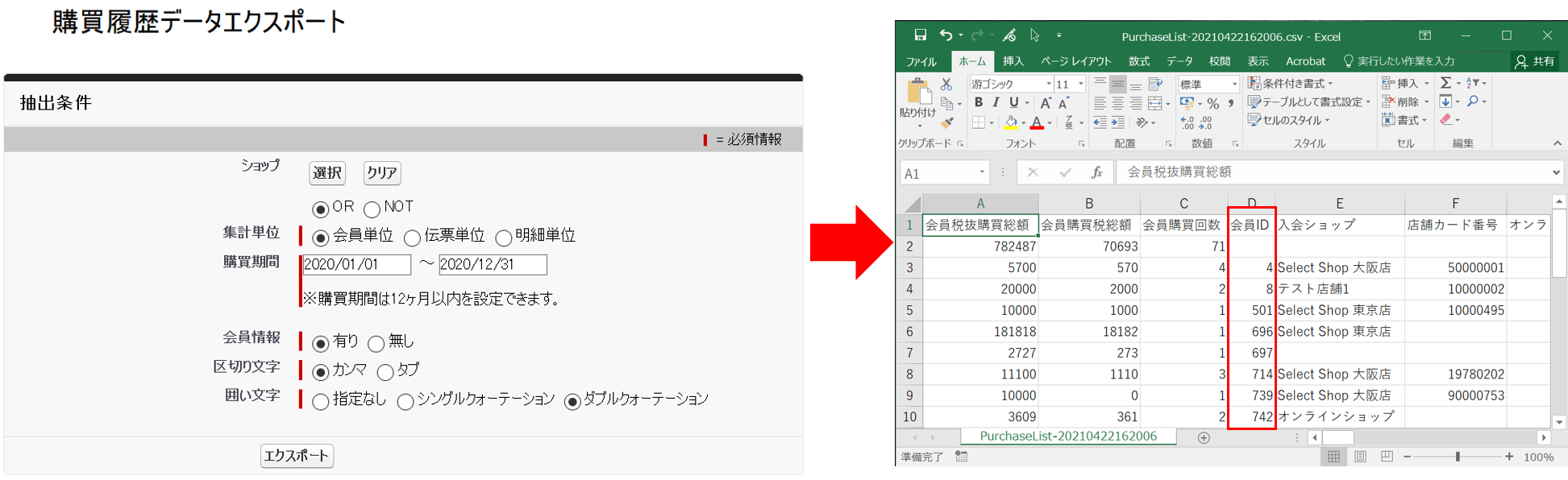Viewport: 1568px width, 480px height.
Task: Toggle Bold formatting in ribbon
Action: point(978,103)
